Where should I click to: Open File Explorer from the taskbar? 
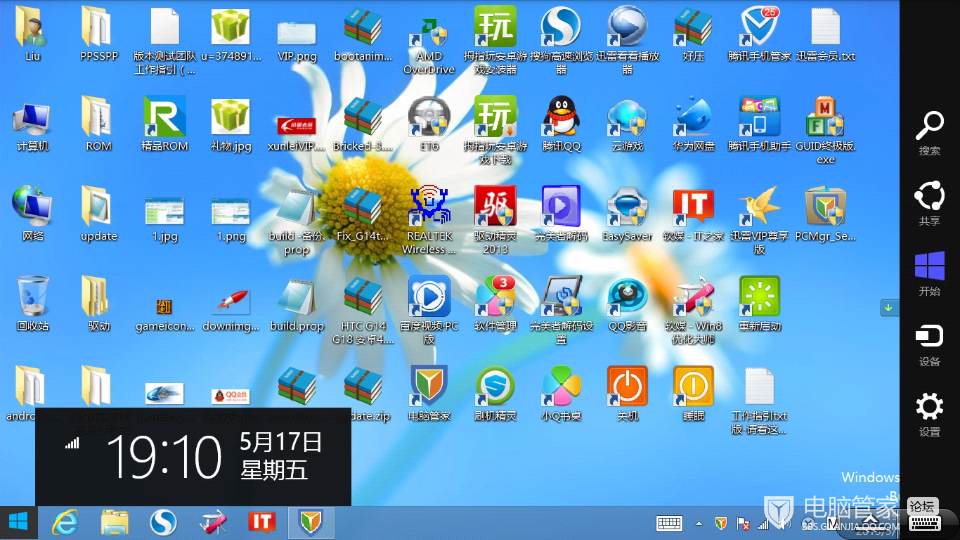pyautogui.click(x=114, y=522)
